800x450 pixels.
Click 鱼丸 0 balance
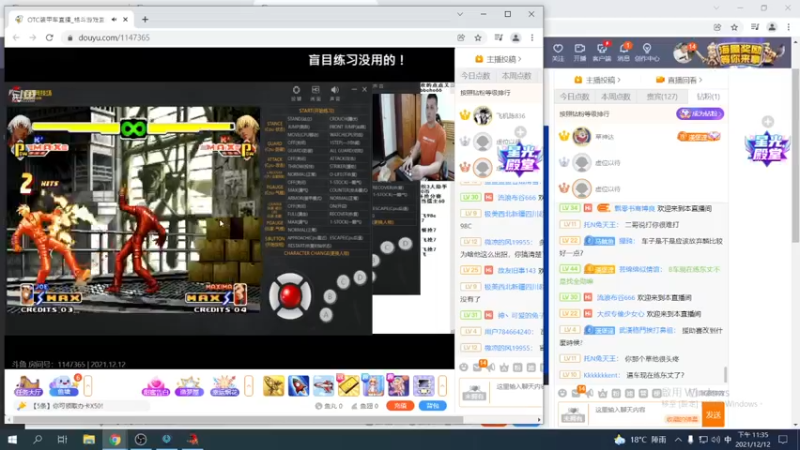point(329,406)
